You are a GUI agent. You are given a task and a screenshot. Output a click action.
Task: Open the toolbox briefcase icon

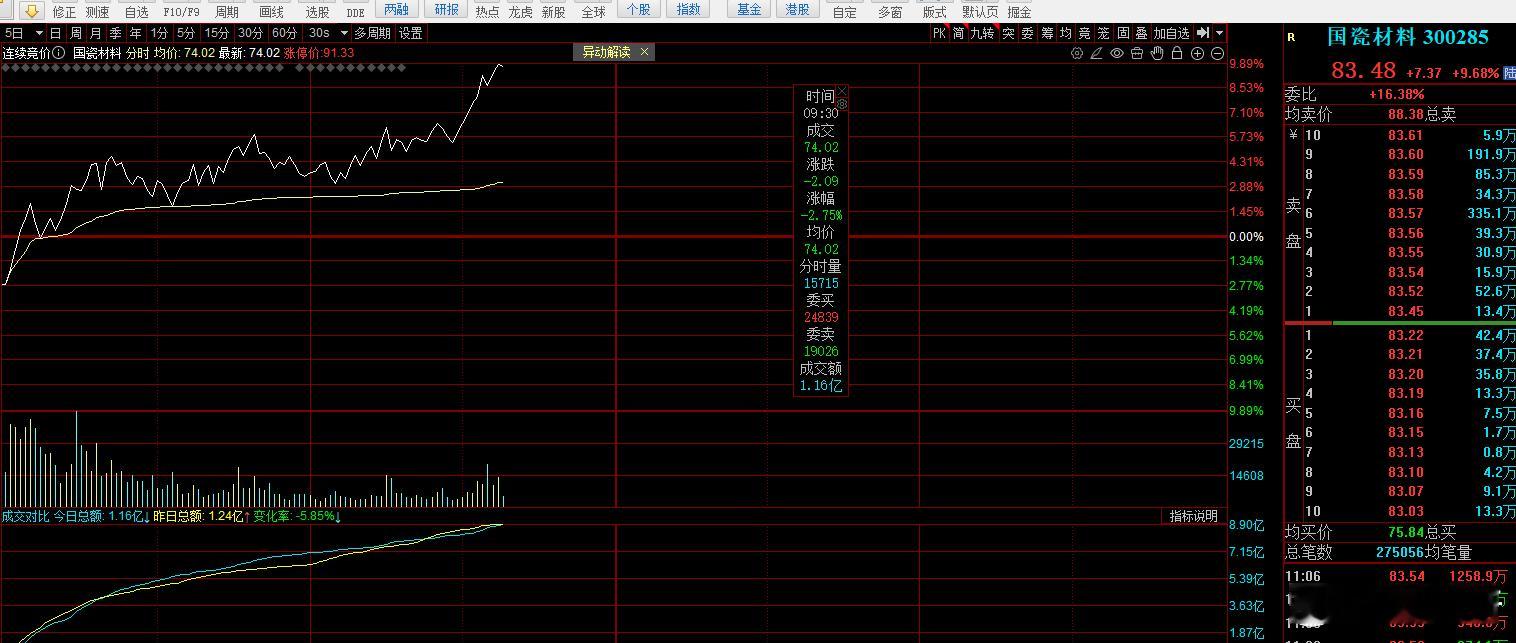[x=1137, y=53]
